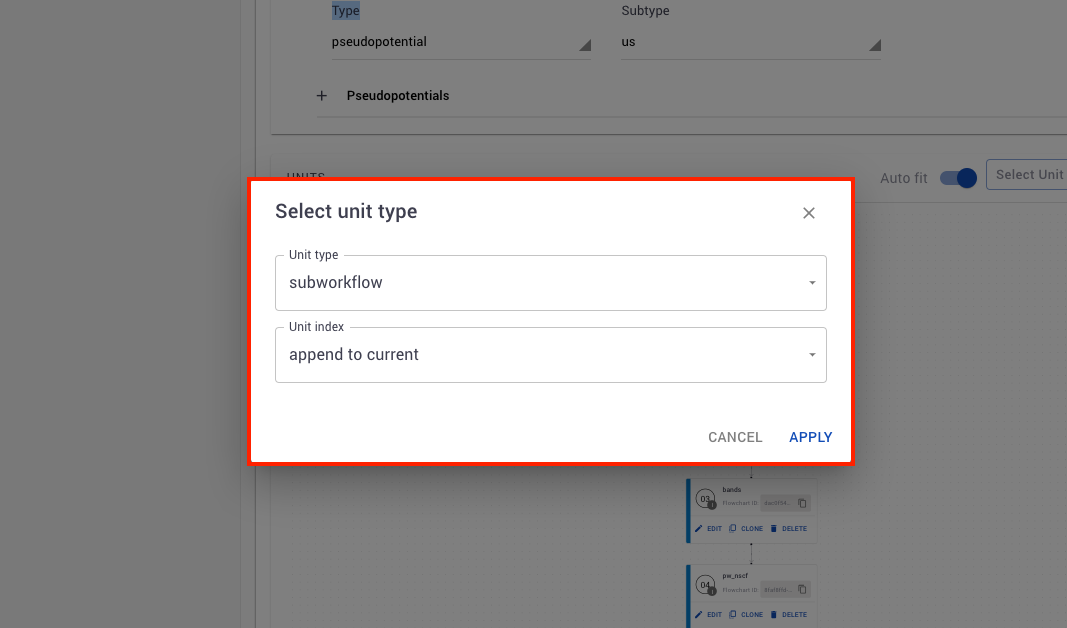1067x628 pixels.
Task: Expand the Pseudopotentials section
Action: [x=397, y=95]
